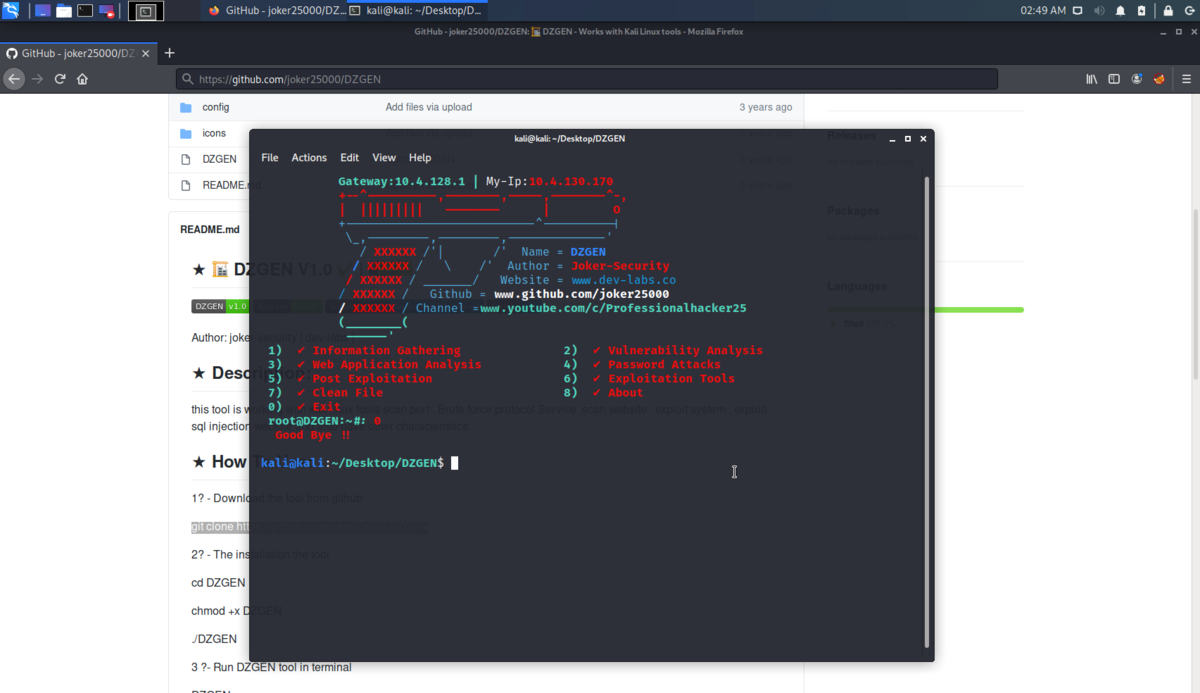Image resolution: width=1200 pixels, height=693 pixels.
Task: Open the 'Add files via upload' commit for config
Action: (x=429, y=107)
